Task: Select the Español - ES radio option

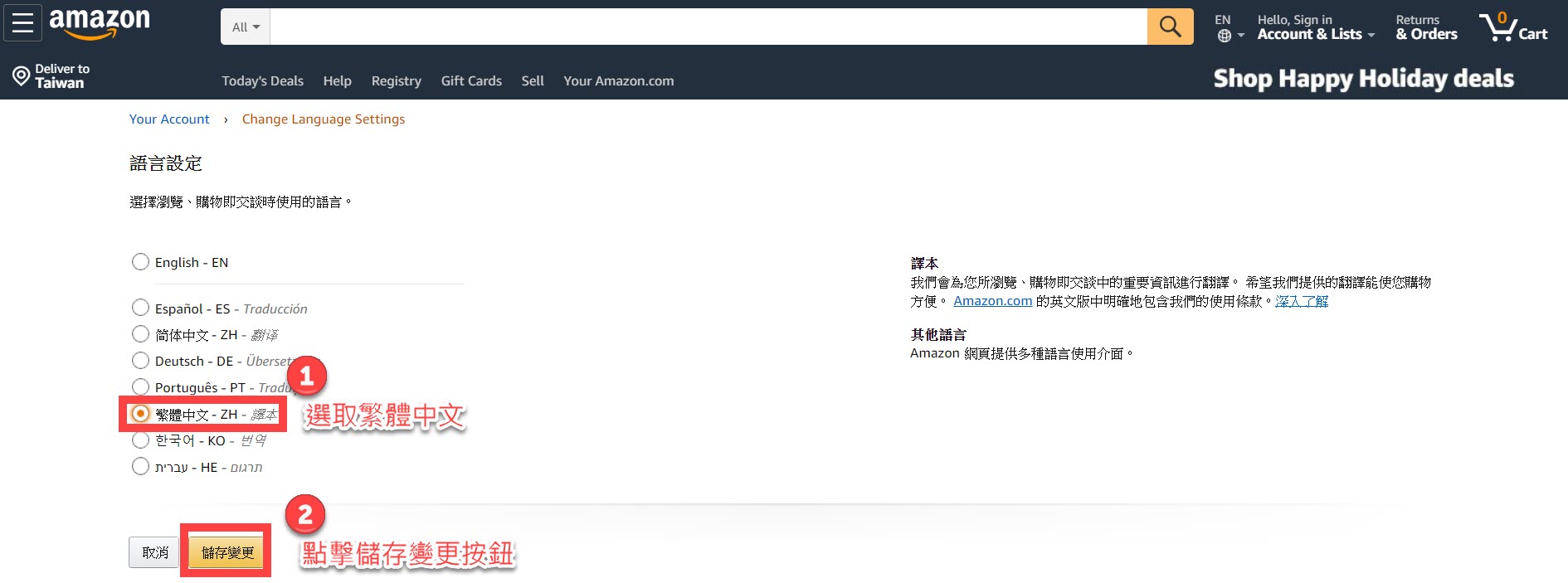Action: pos(140,308)
